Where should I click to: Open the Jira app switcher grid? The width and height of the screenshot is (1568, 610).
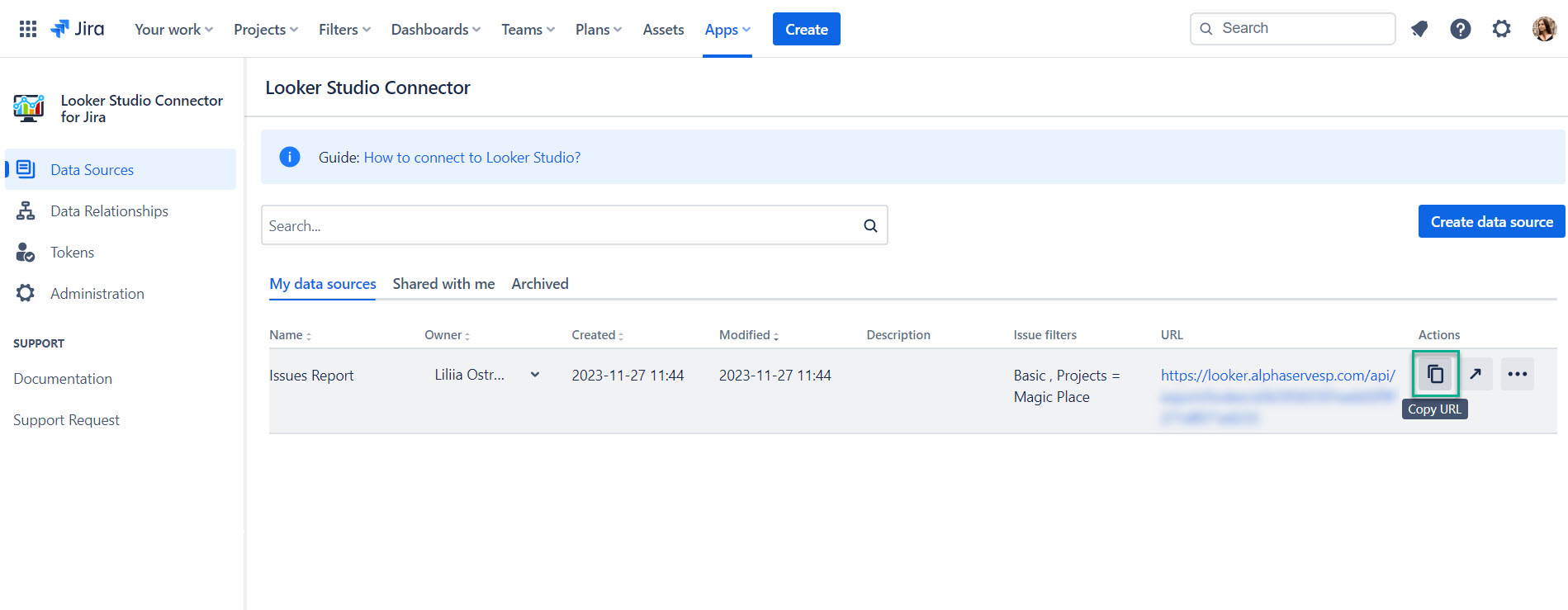28,29
